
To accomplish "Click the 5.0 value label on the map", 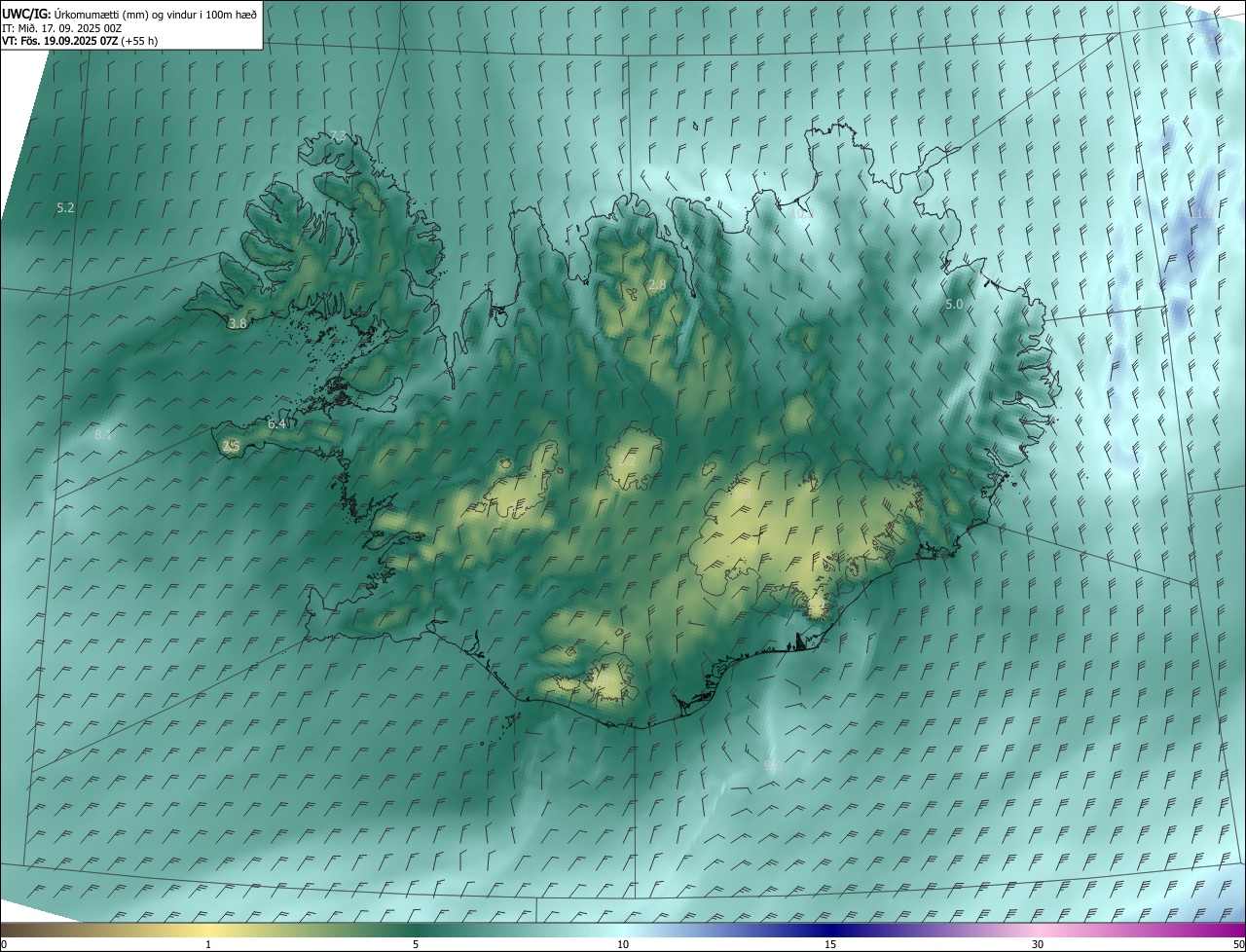I will [x=954, y=304].
